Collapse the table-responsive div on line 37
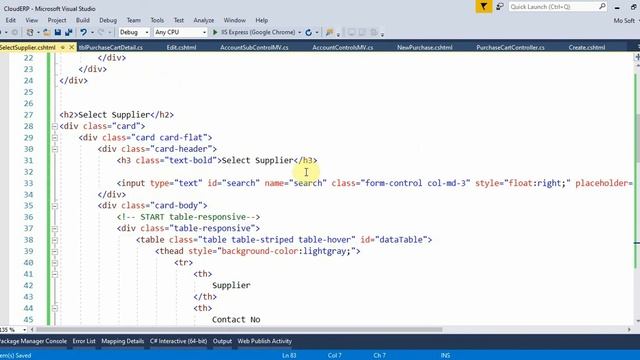 [x=54, y=229]
